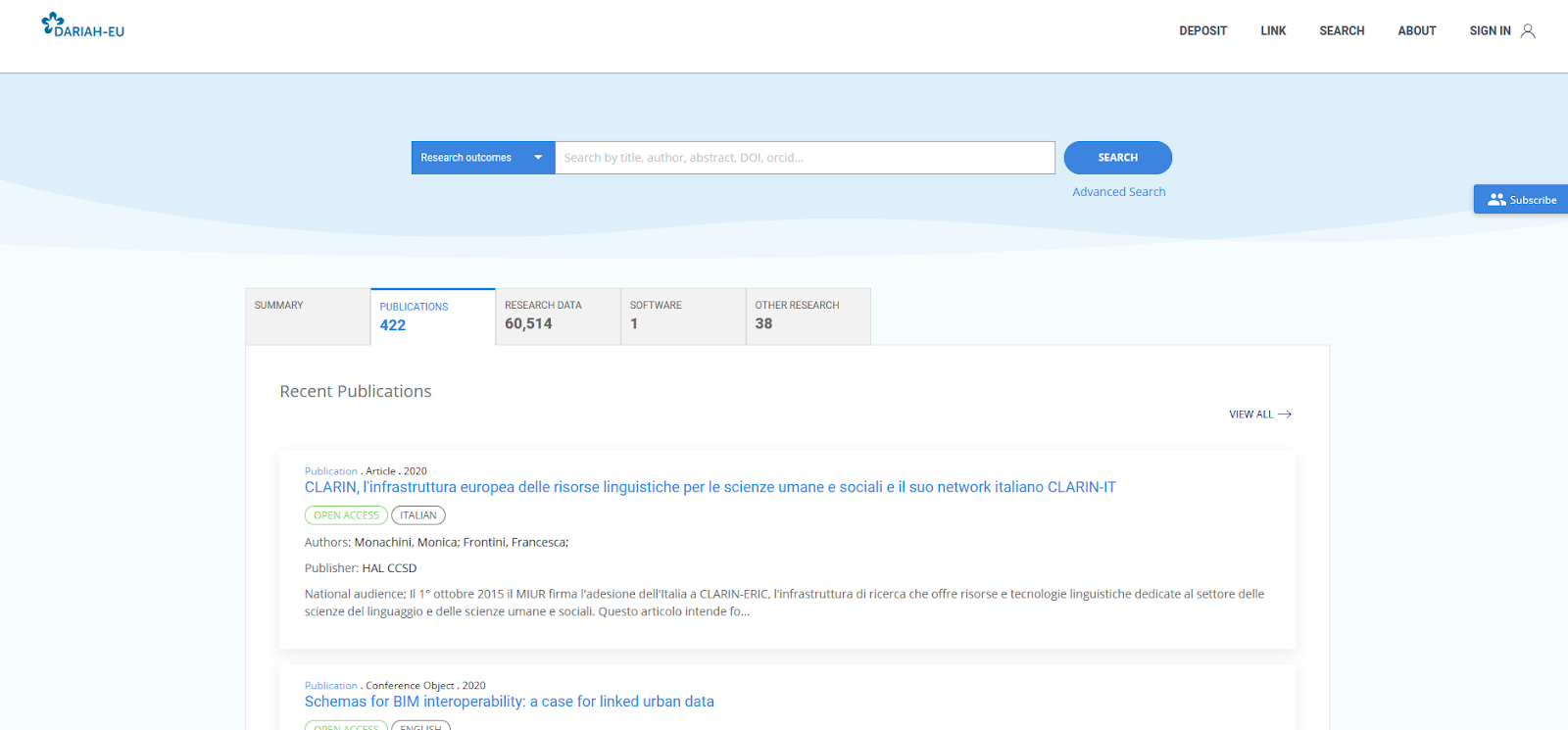The width and height of the screenshot is (1568, 730).
Task: Open the ABOUT menu
Action: 1417,31
